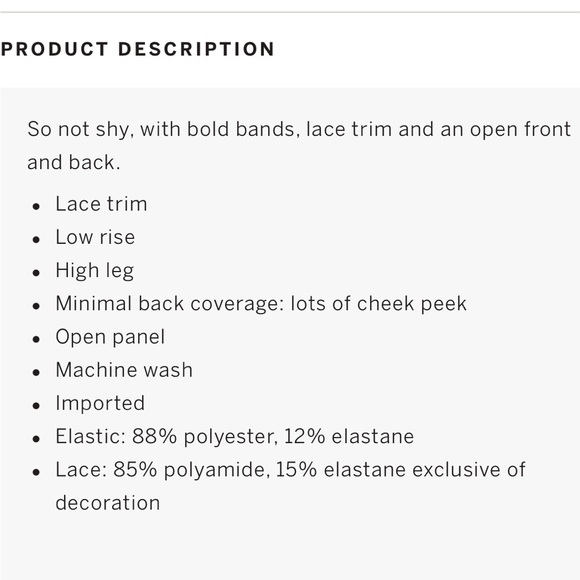
Task: Click the bullet dot beside 'Lace trim'
Action: 36,206
